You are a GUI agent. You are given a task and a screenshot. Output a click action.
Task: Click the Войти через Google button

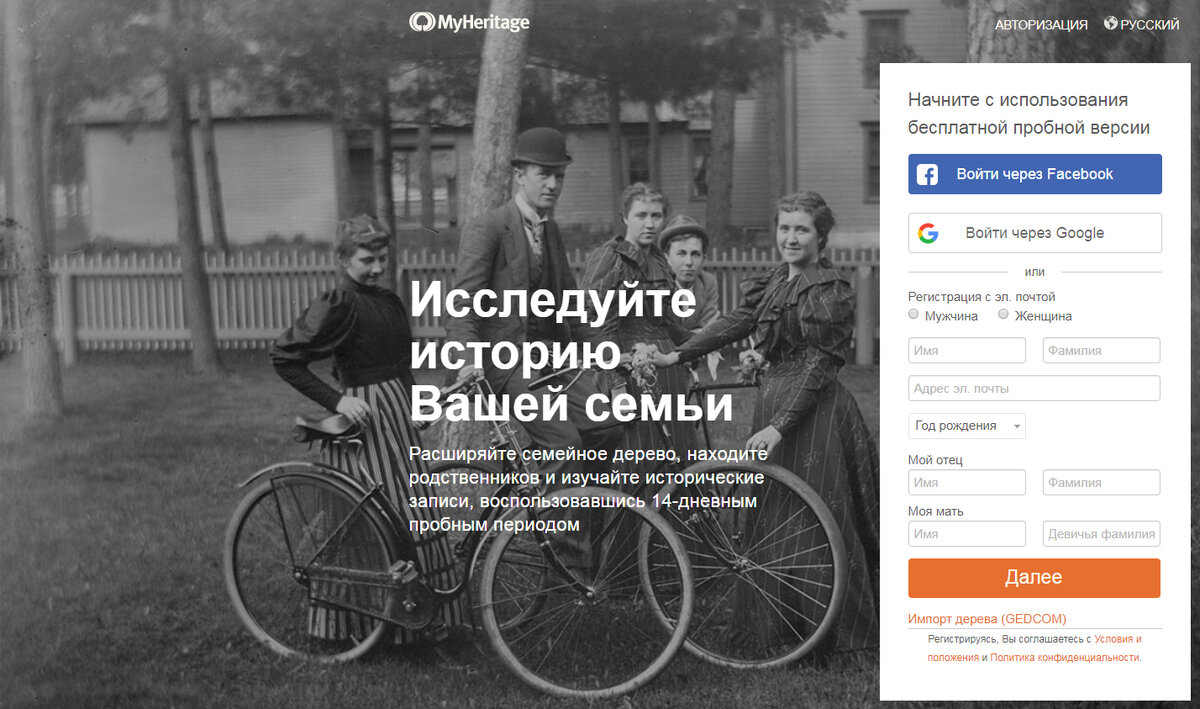point(1035,233)
